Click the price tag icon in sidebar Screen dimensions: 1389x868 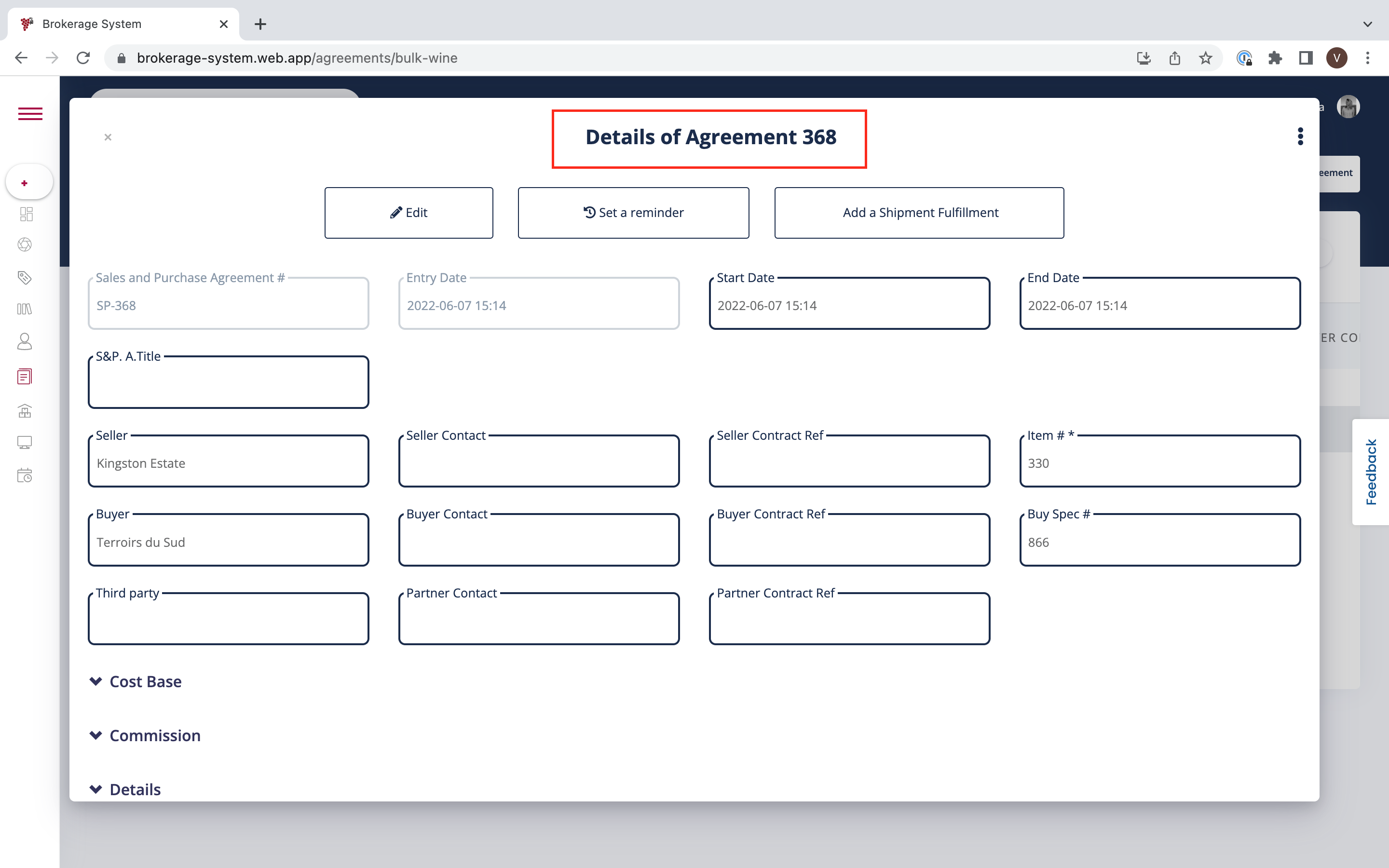(x=24, y=278)
